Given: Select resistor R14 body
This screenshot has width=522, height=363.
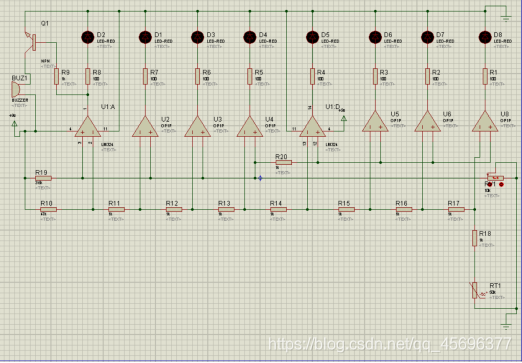Looking at the screenshot, I should [278, 209].
